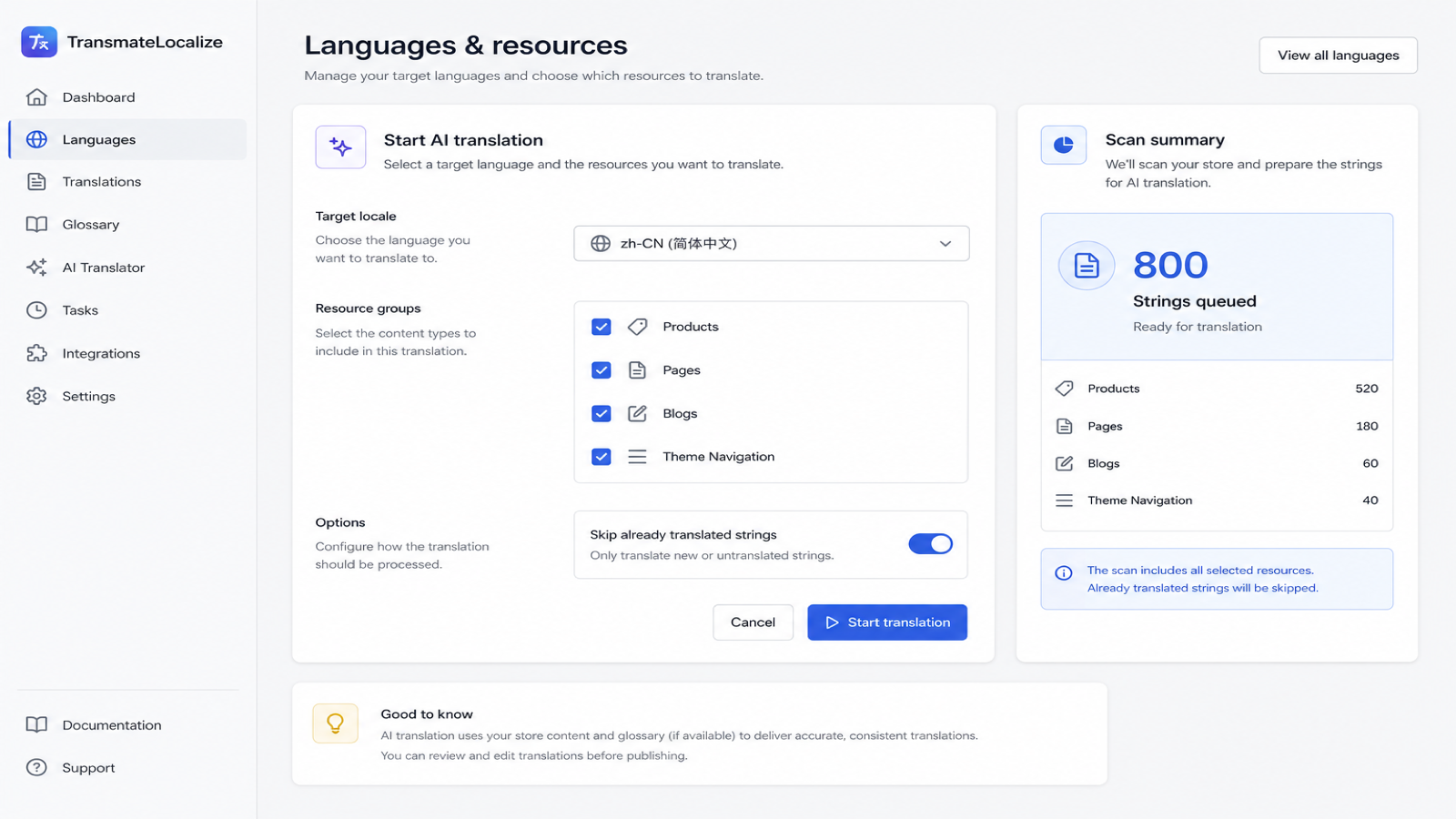Click the Scan summary pie chart icon
Image resolution: width=1456 pixels, height=819 pixels.
coord(1064,145)
